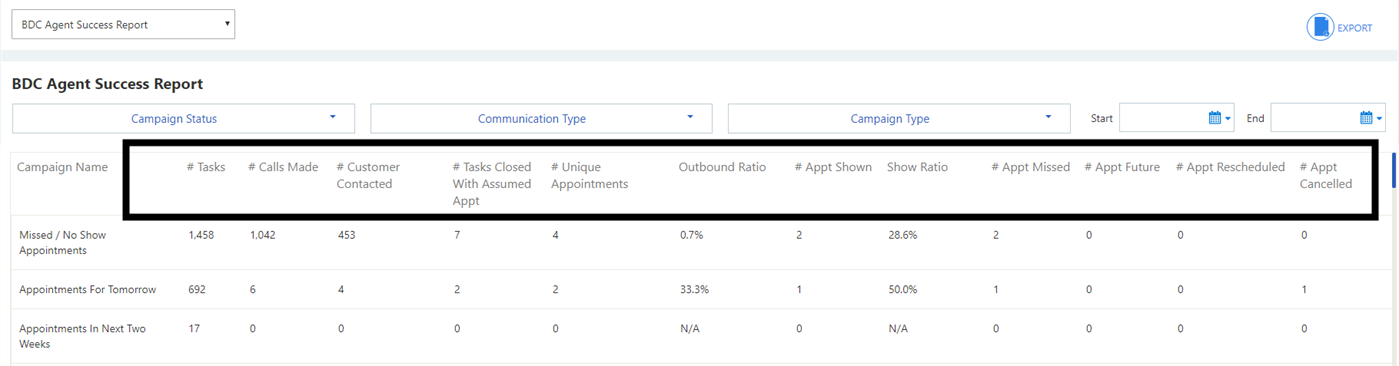Open the End date calendar picker
1399x366 pixels.
click(x=1372, y=118)
